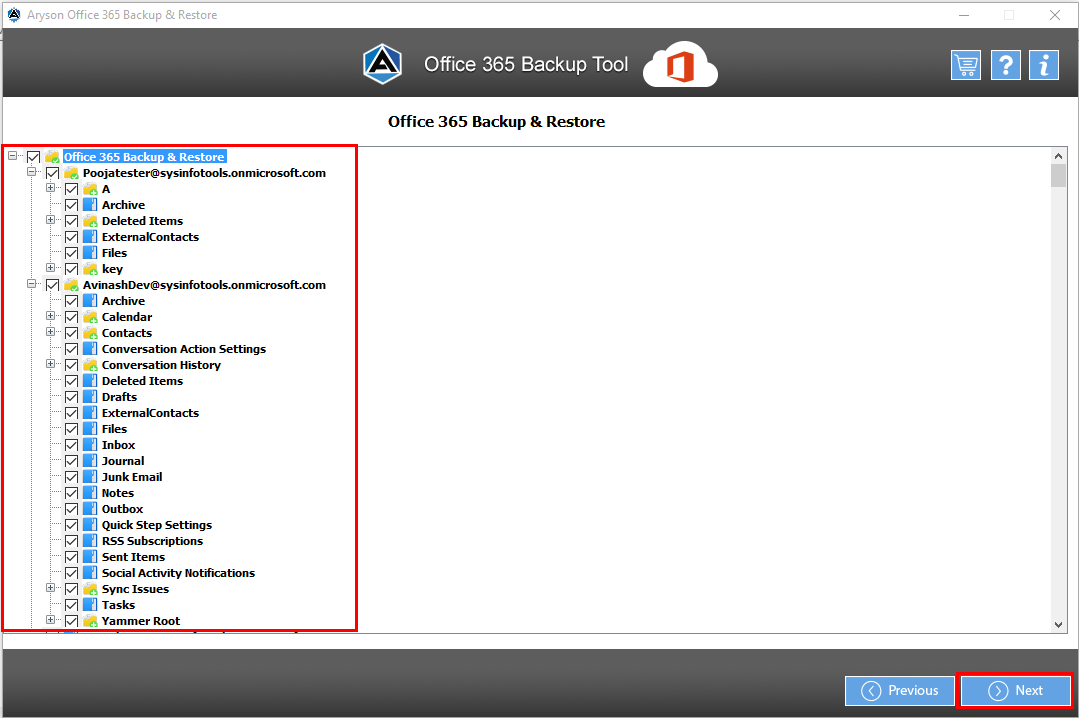Select ExternalContacts under Poojatester
Viewport: 1079px width, 718px height.
(150, 237)
